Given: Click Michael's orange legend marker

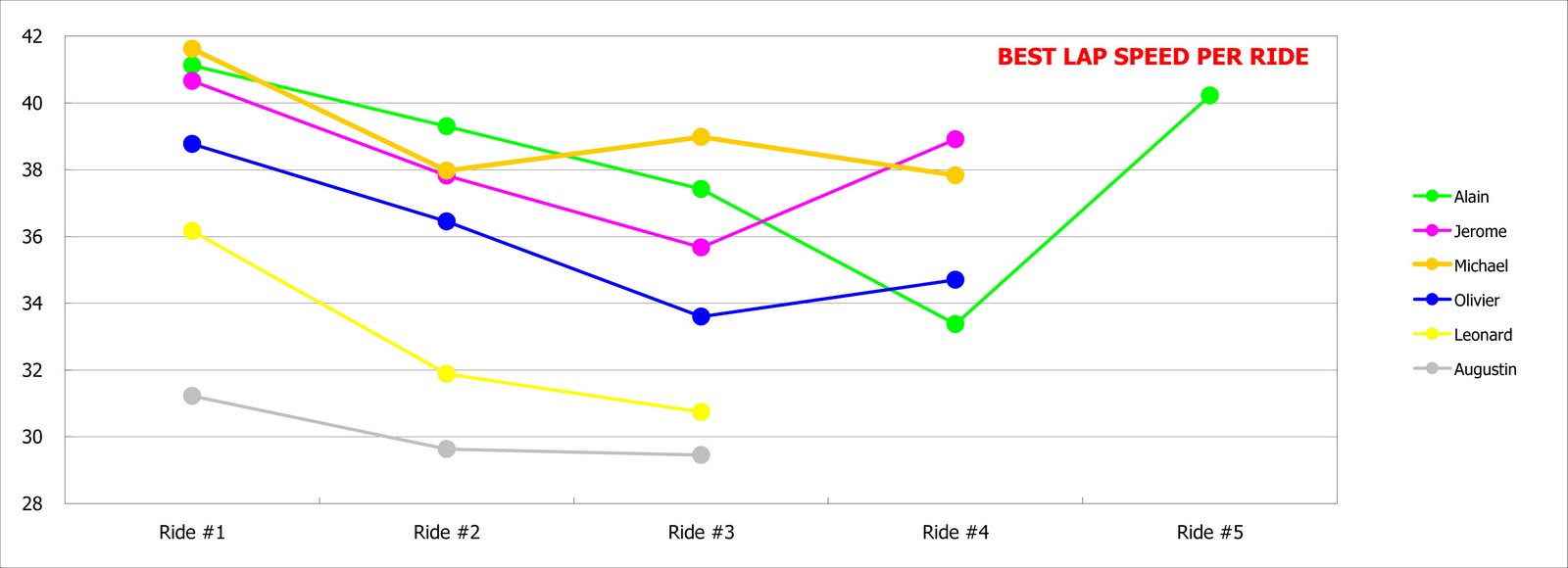Looking at the screenshot, I should pos(1432,265).
